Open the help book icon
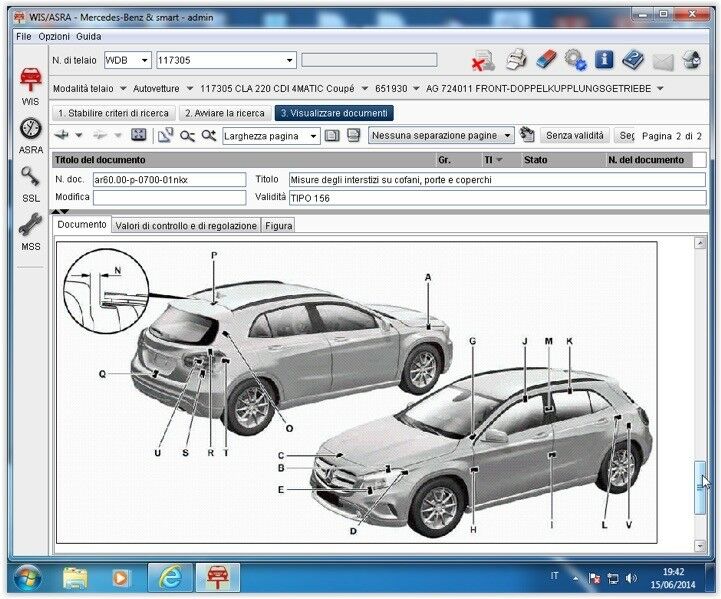This screenshot has width=721, height=599. coord(633,60)
